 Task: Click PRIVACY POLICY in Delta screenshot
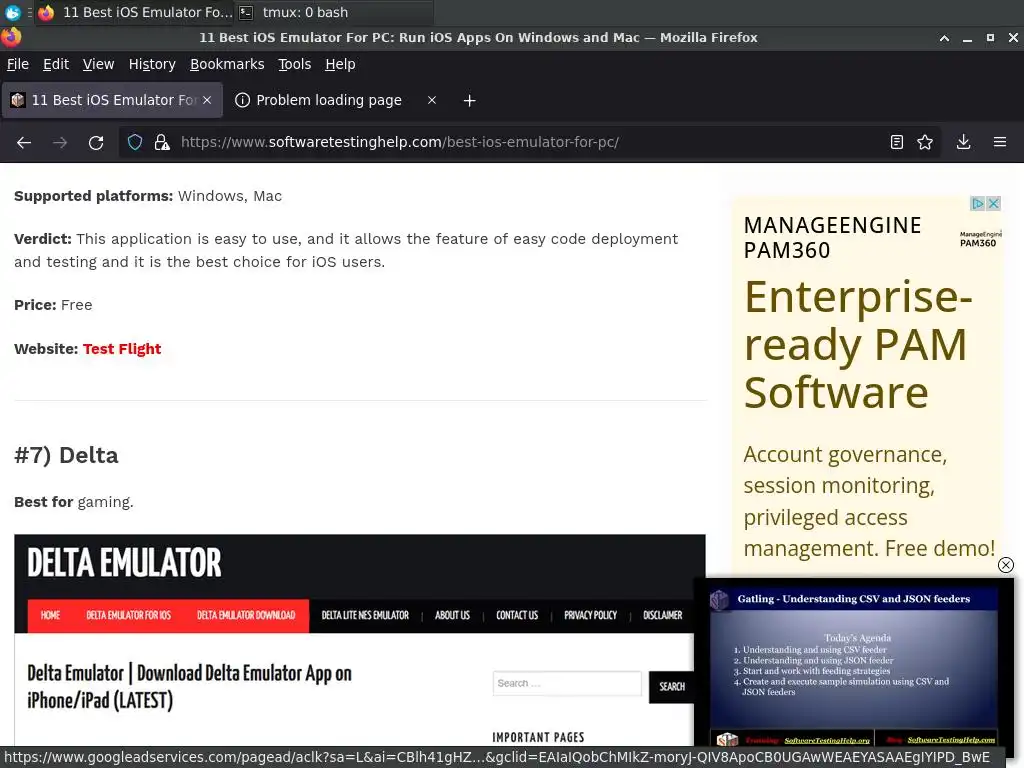[590, 615]
